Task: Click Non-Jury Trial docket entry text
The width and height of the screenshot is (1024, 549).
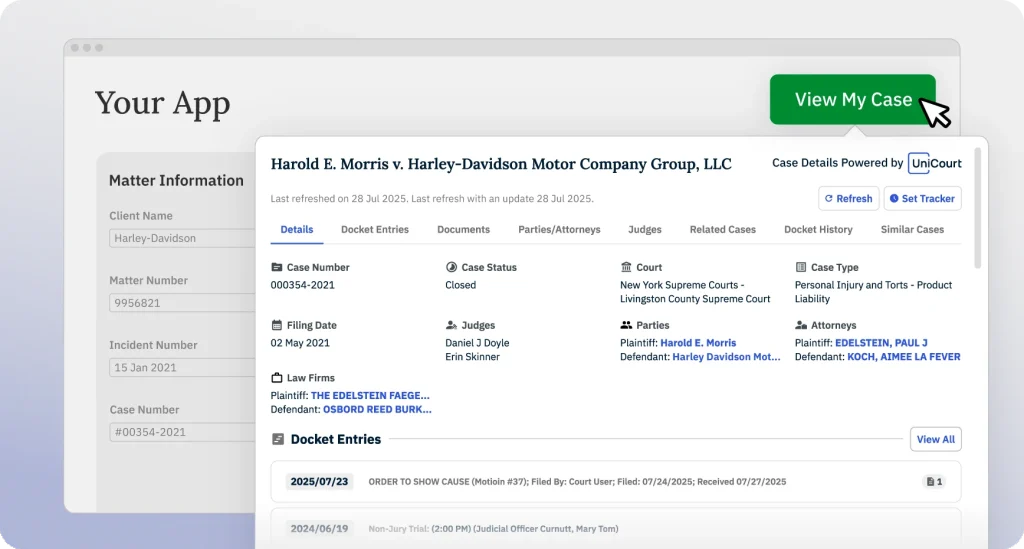Action: click(x=493, y=529)
